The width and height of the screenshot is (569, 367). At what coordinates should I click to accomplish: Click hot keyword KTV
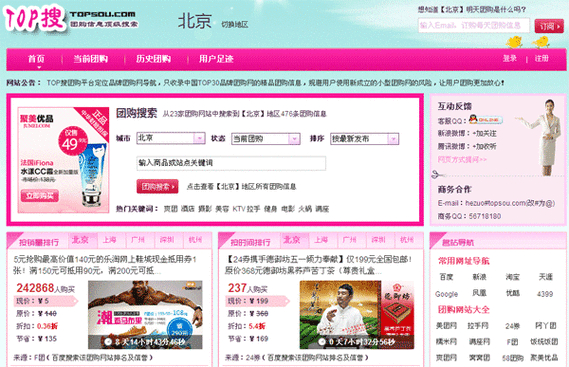pyautogui.click(x=239, y=209)
